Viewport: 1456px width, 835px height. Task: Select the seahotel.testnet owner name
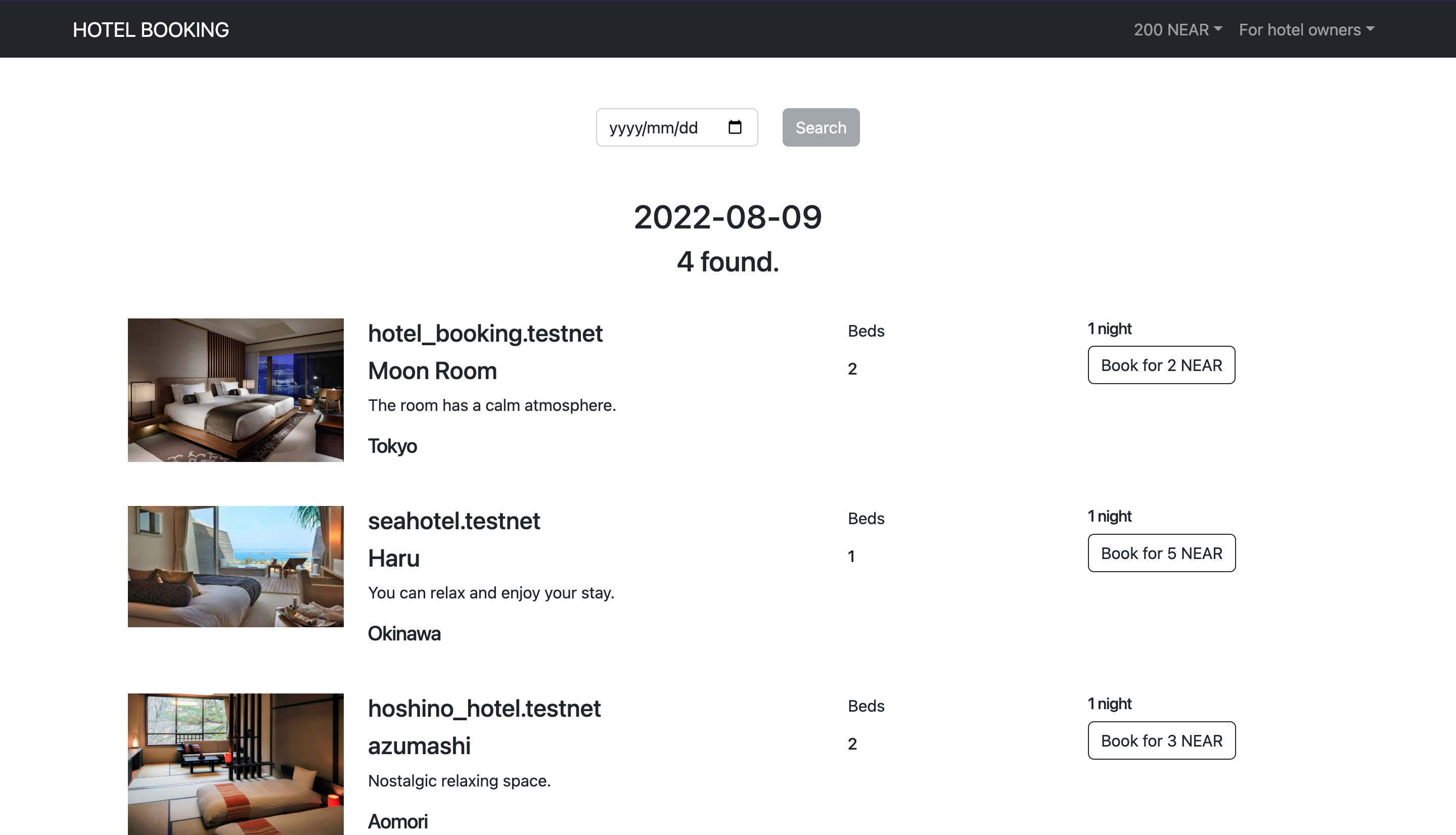click(x=453, y=521)
